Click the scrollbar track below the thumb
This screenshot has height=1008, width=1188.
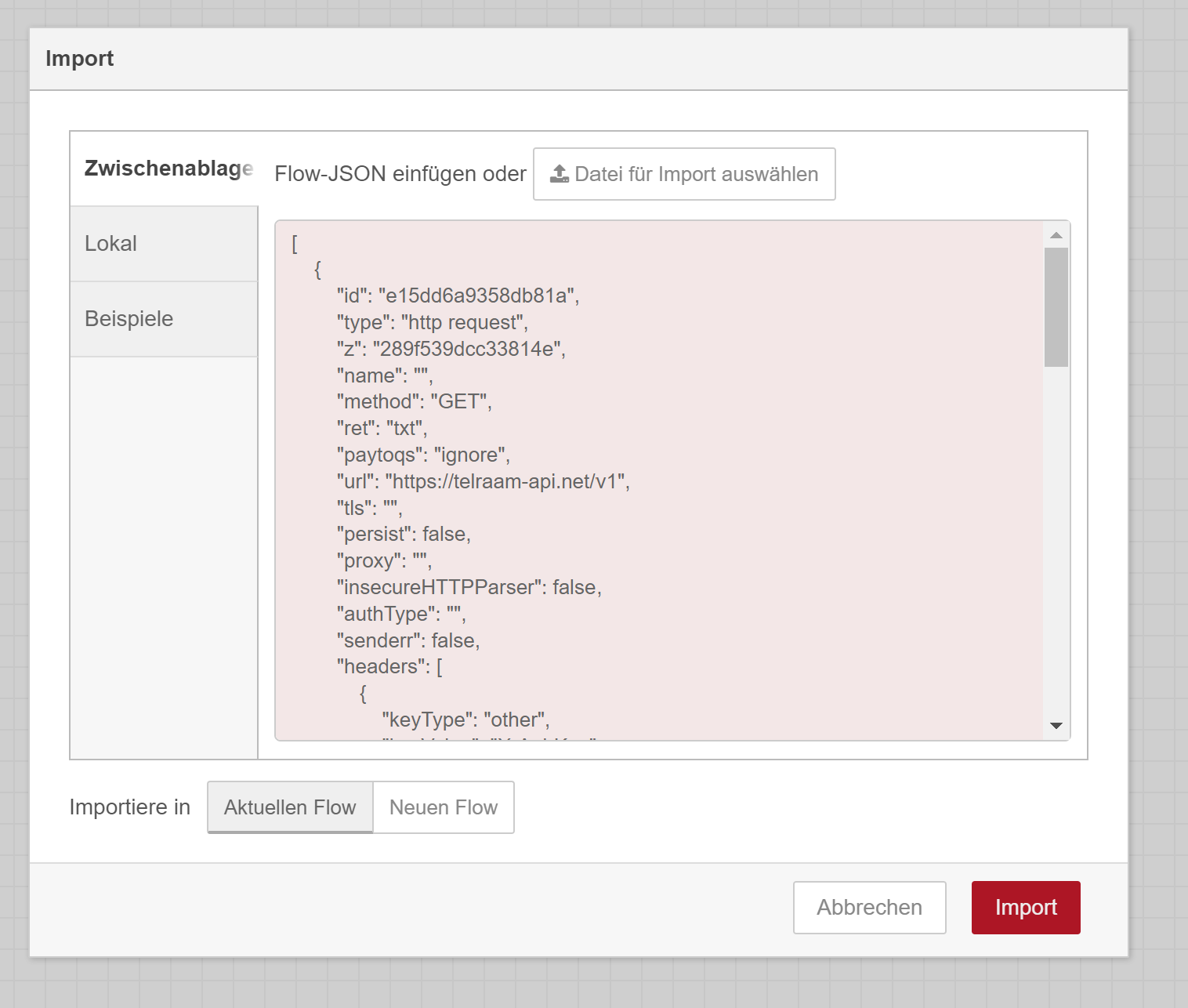(x=1056, y=549)
